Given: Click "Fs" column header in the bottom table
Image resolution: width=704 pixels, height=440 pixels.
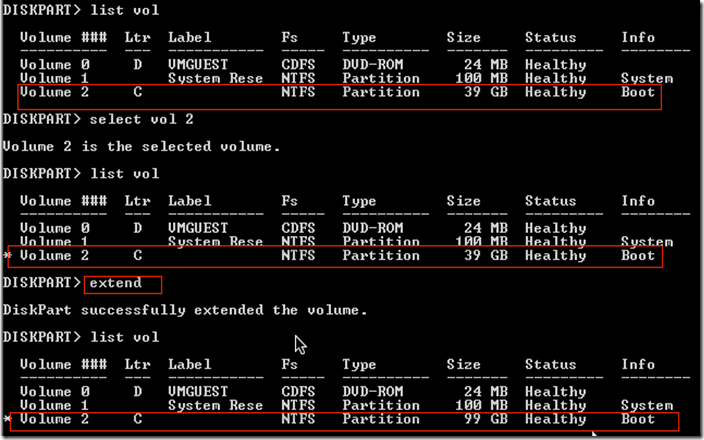Looking at the screenshot, I should (x=290, y=366).
